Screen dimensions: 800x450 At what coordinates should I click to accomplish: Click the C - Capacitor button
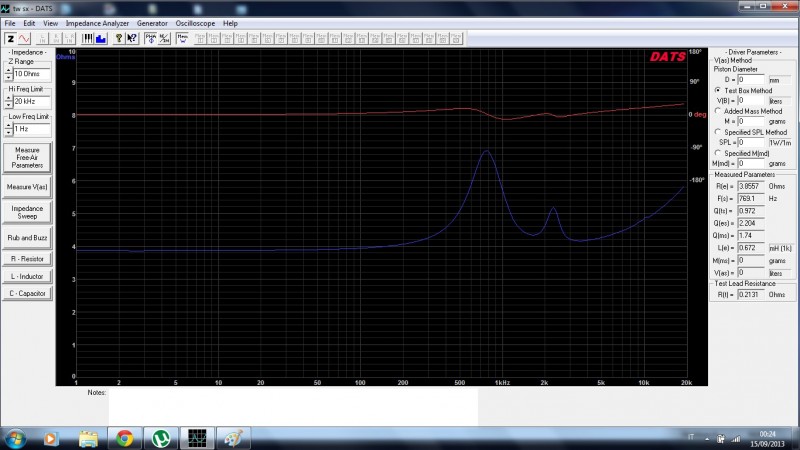(x=27, y=293)
